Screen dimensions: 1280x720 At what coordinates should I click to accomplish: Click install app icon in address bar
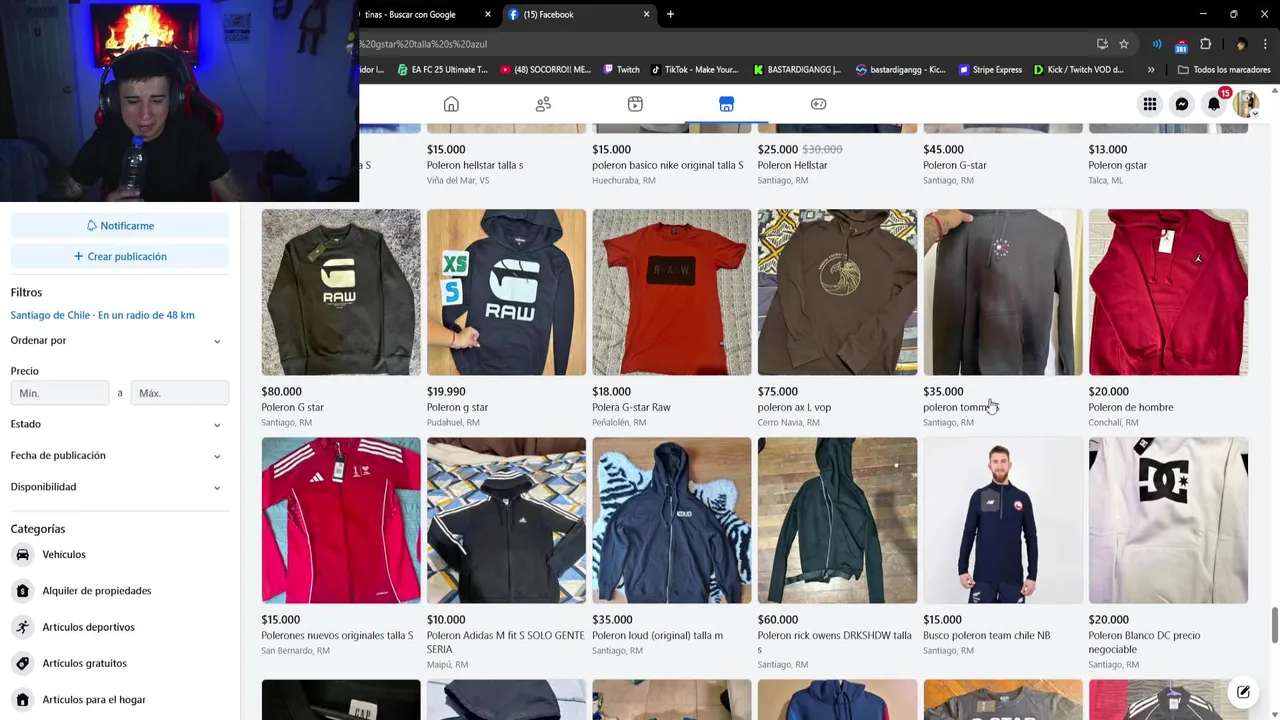pyautogui.click(x=1102, y=44)
